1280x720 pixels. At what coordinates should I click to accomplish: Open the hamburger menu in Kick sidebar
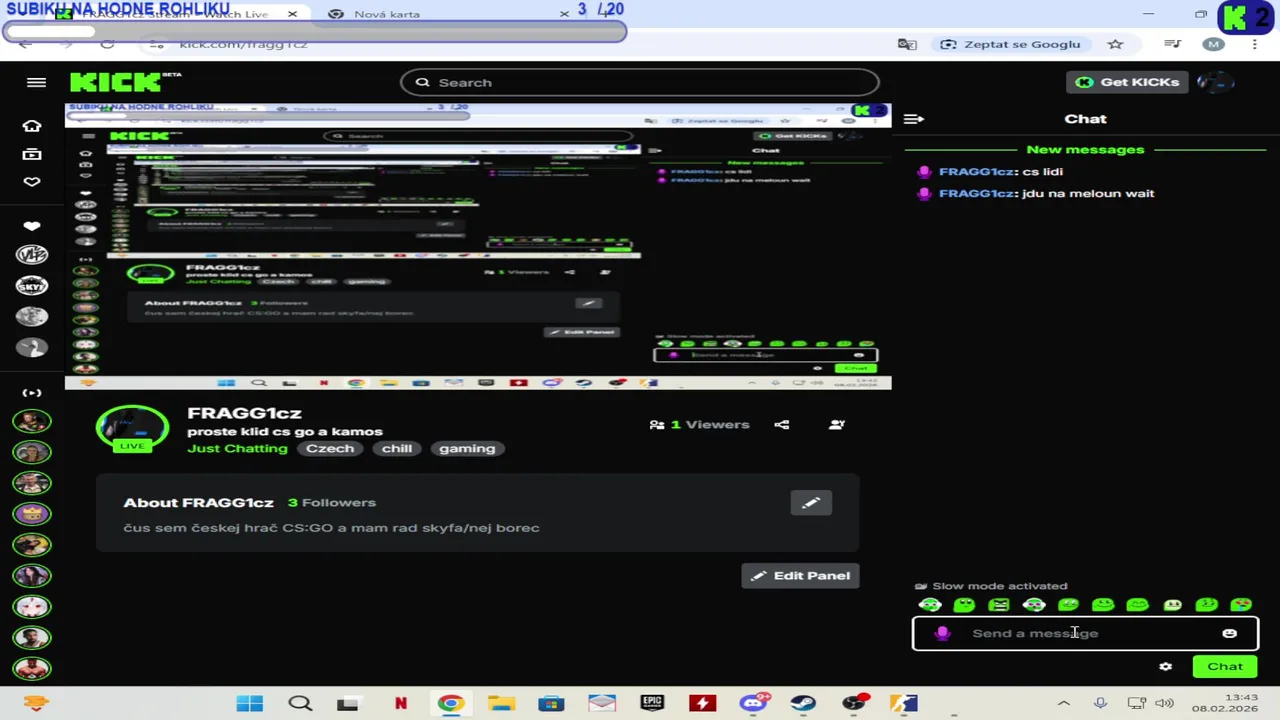[x=36, y=82]
